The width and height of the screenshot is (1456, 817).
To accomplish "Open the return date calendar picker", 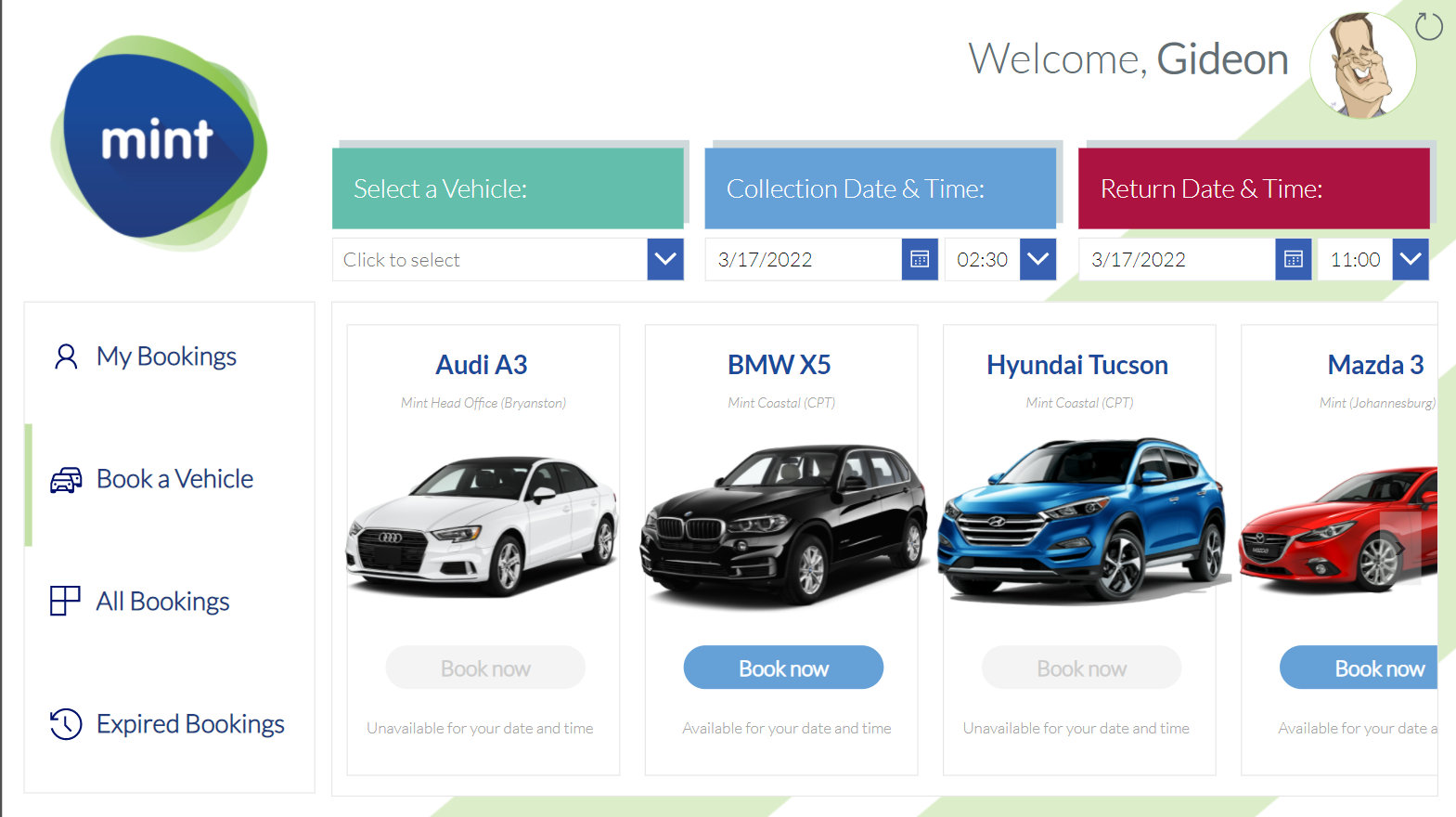I will pos(1293,259).
